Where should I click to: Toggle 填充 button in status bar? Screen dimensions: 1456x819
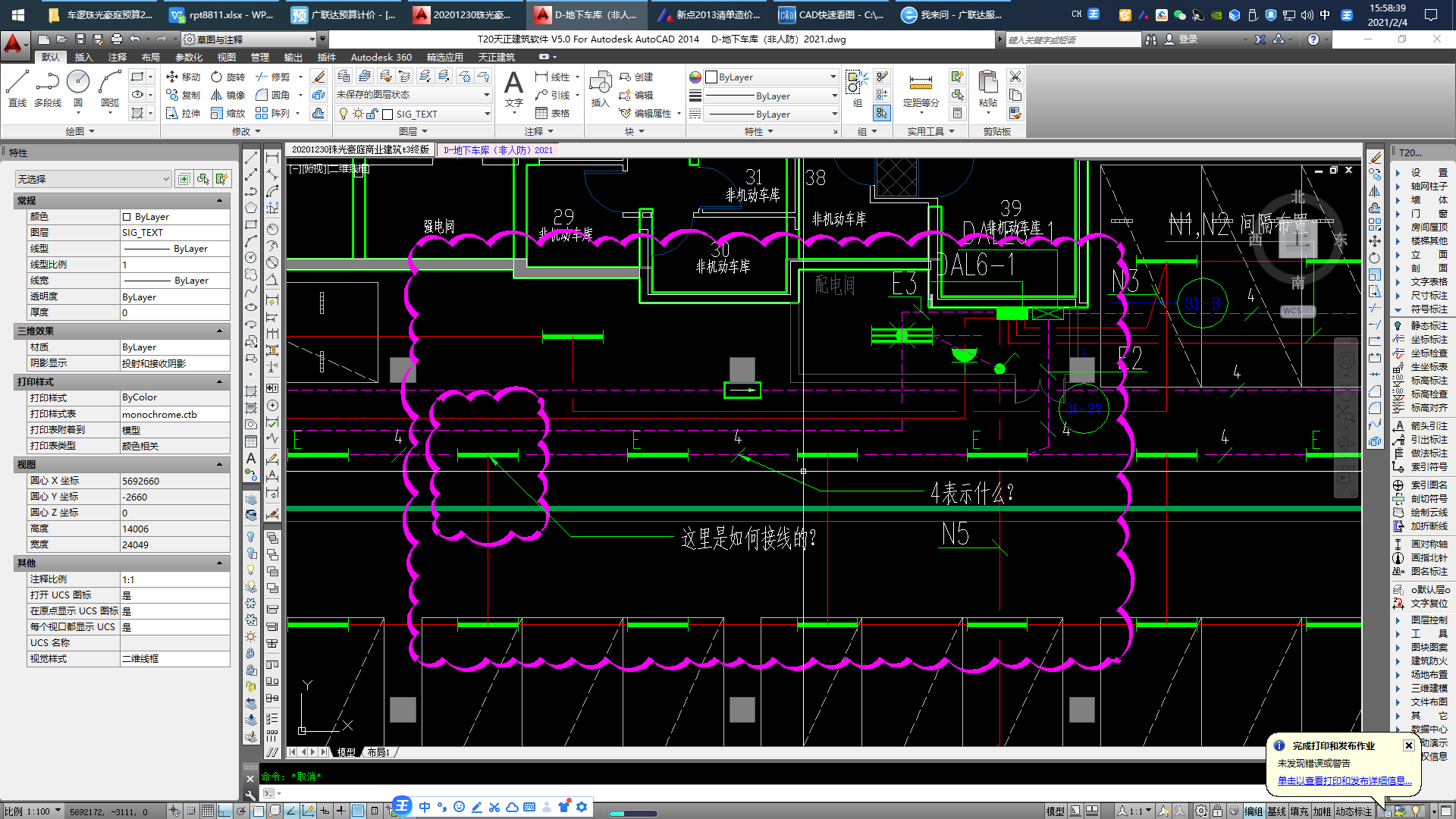coord(1299,811)
